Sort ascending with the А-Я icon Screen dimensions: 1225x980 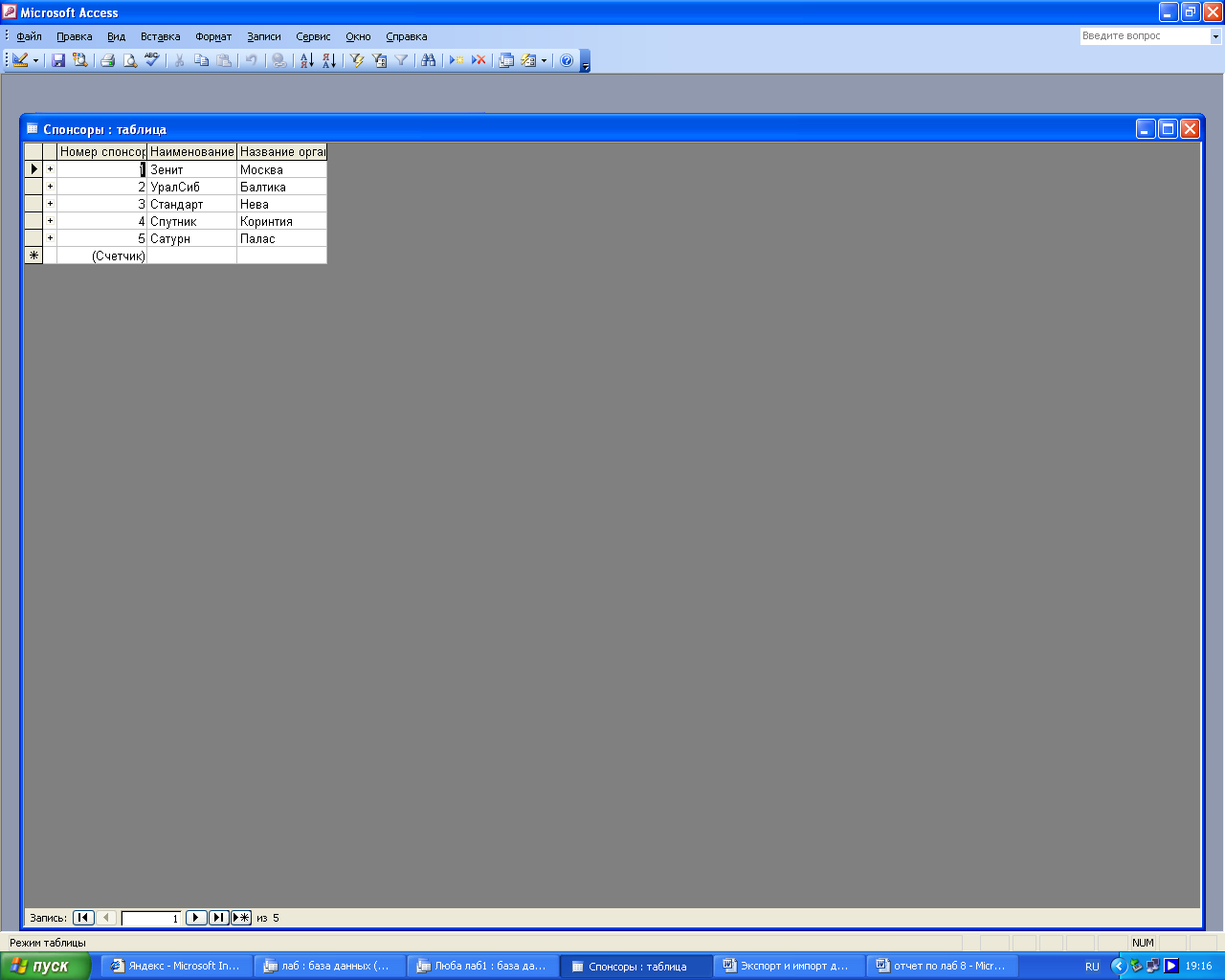click(x=306, y=60)
